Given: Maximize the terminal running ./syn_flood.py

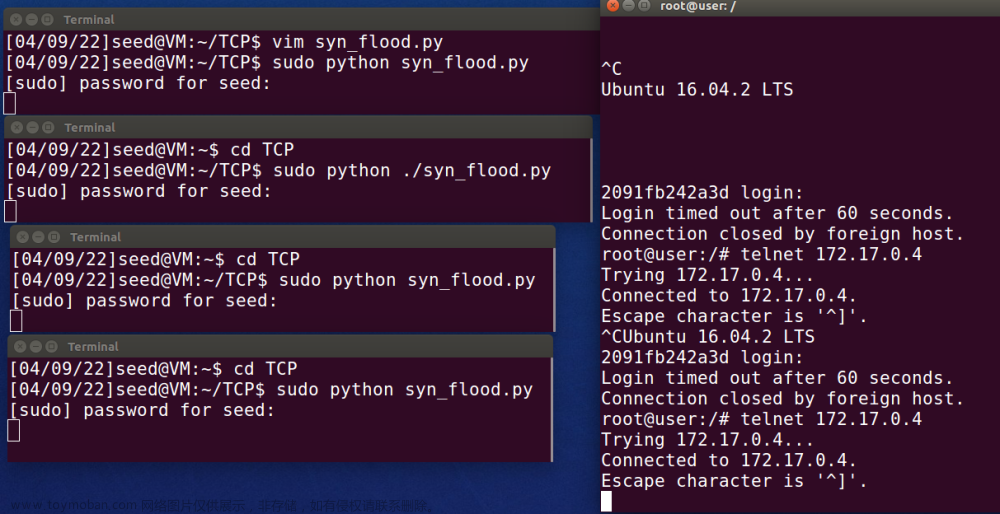Looking at the screenshot, I should pyautogui.click(x=48, y=128).
